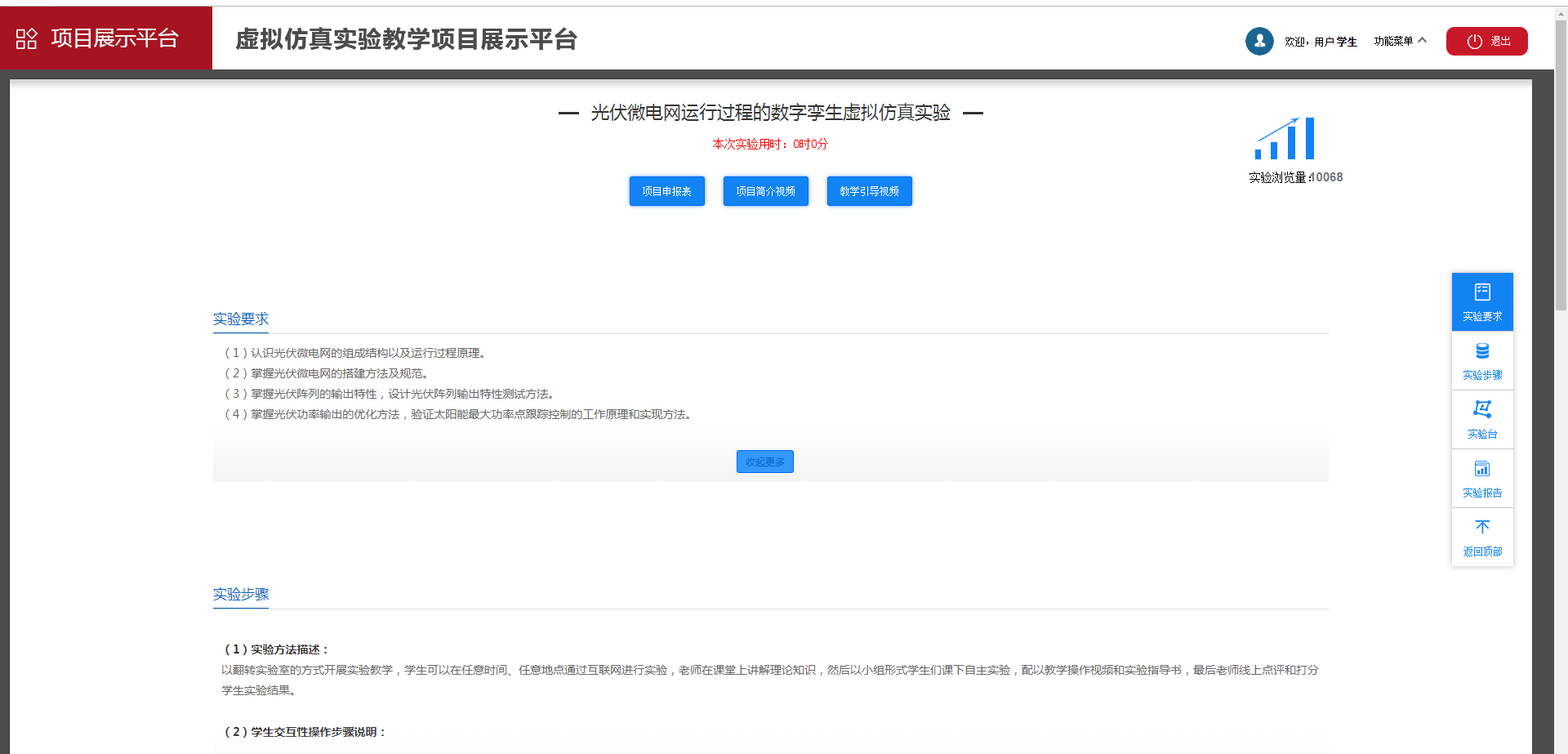Open 实验报告 from the floating sidebar
The height and width of the screenshot is (754, 1568).
1481,469
